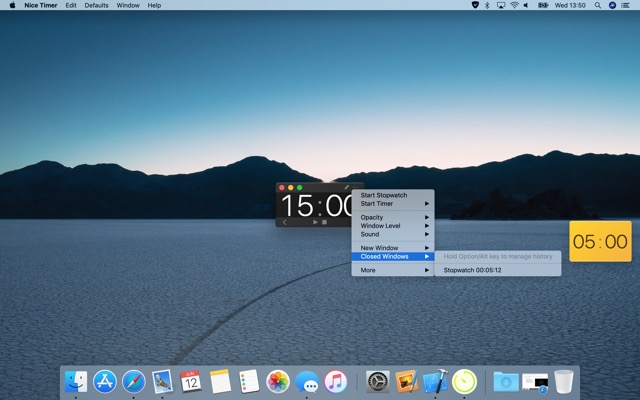Expand the Sound submenu
Screen dimensions: 640x400
point(393,234)
